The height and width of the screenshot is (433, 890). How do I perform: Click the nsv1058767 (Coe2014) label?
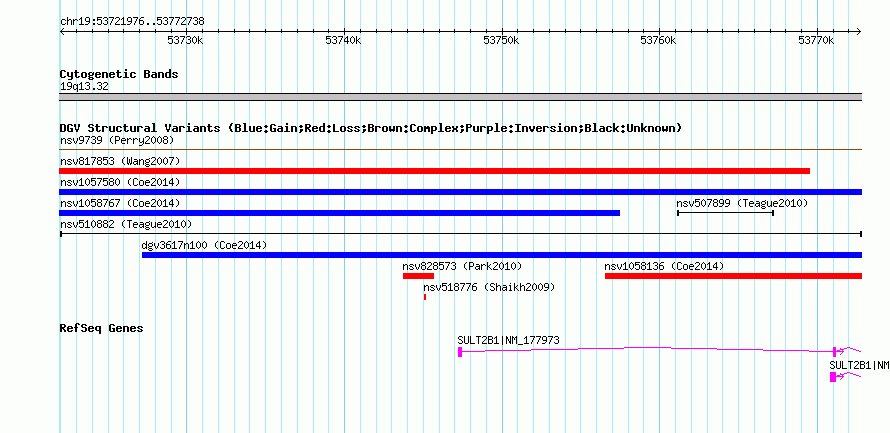tap(120, 203)
